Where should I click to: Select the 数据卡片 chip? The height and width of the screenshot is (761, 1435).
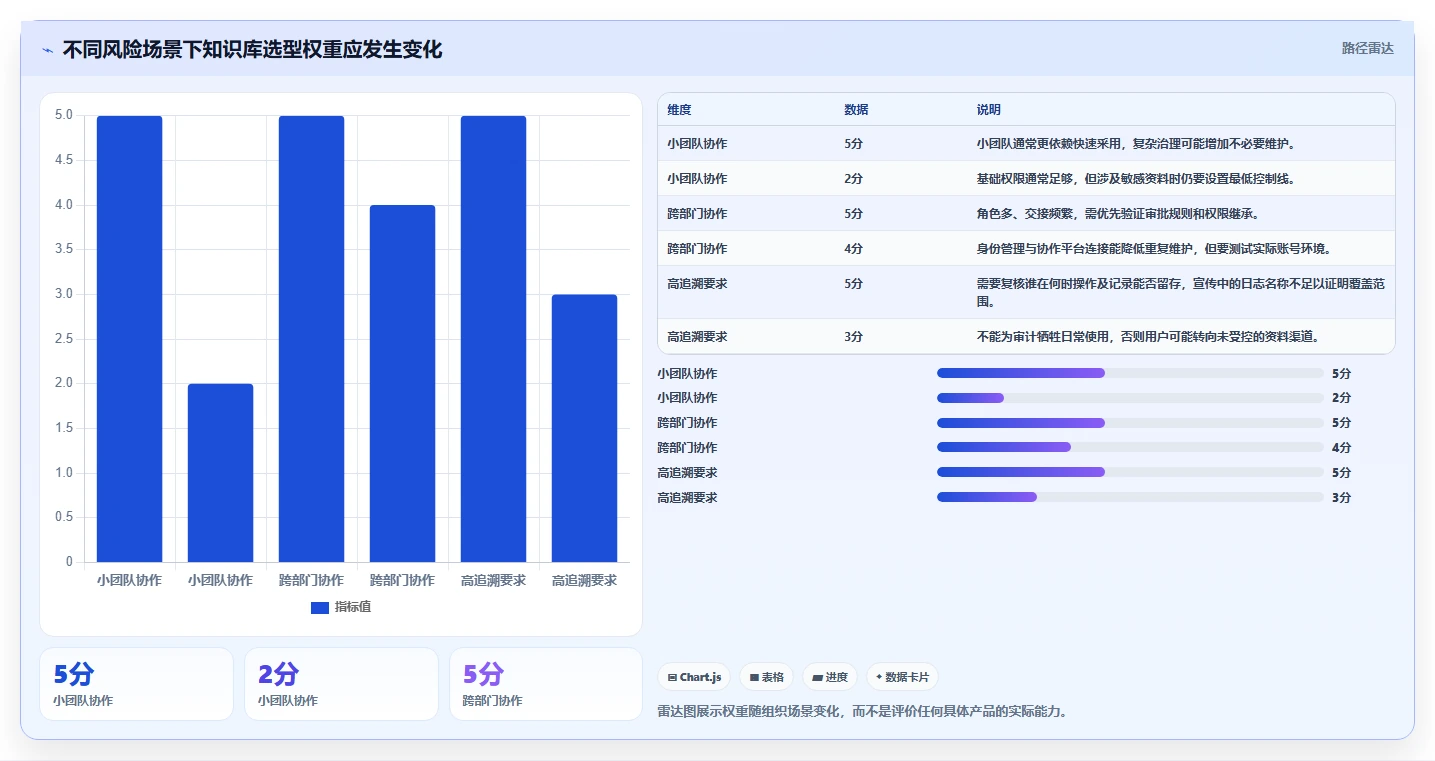pyautogui.click(x=902, y=677)
